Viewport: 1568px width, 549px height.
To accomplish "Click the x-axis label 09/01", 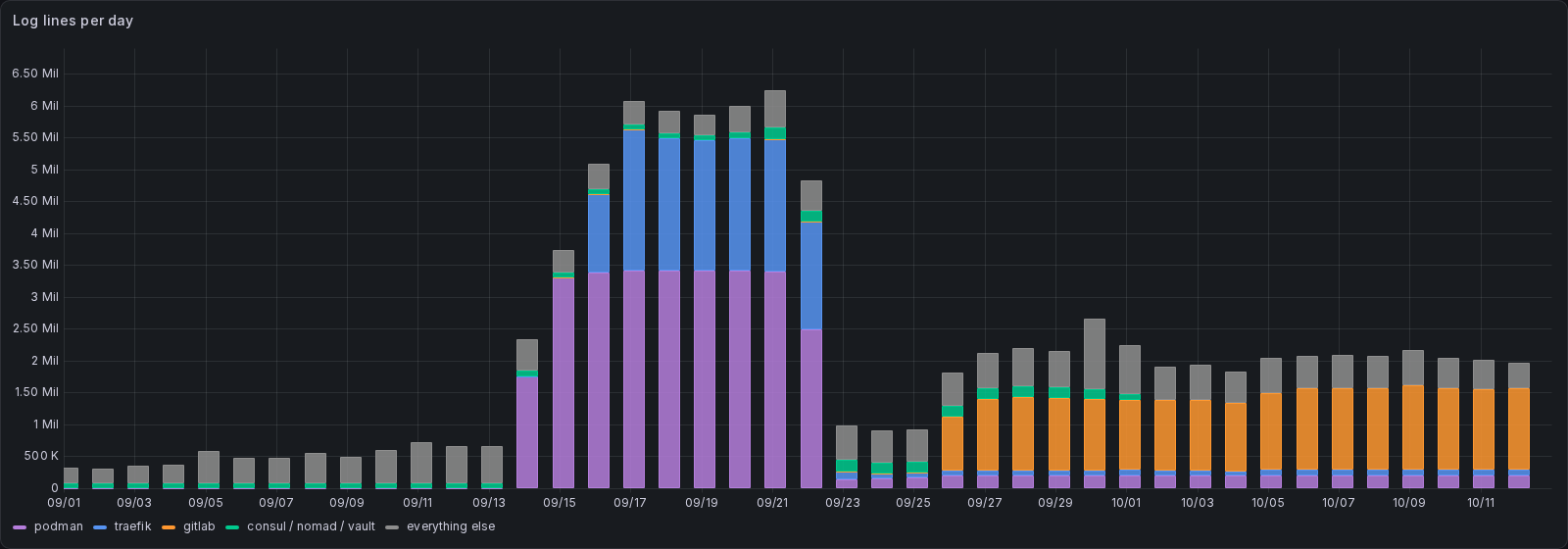I will (64, 502).
